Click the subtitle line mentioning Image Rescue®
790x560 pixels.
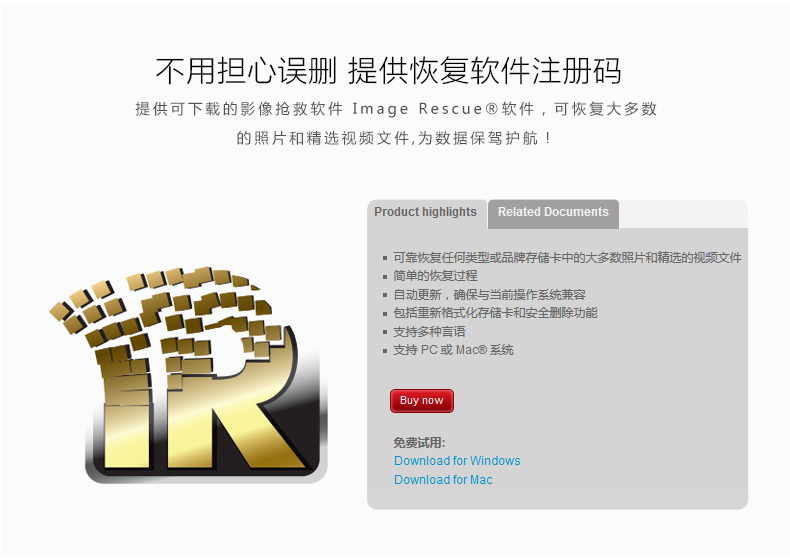click(x=396, y=108)
